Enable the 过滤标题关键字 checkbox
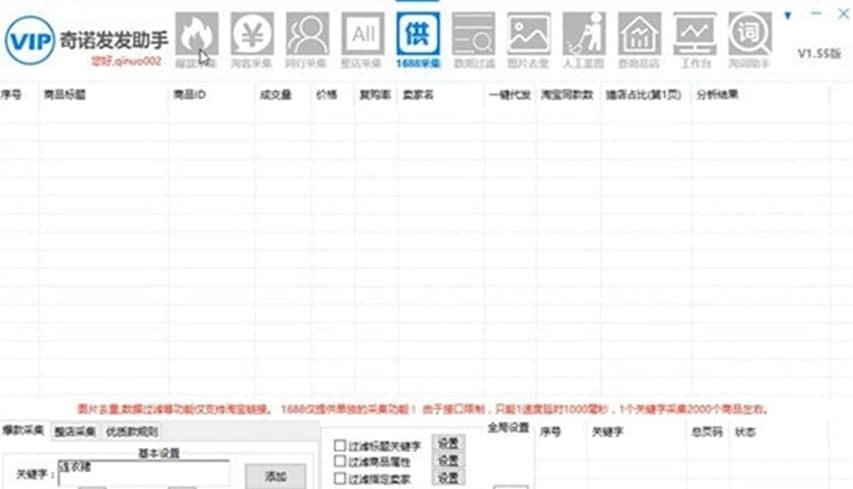 [x=340, y=445]
